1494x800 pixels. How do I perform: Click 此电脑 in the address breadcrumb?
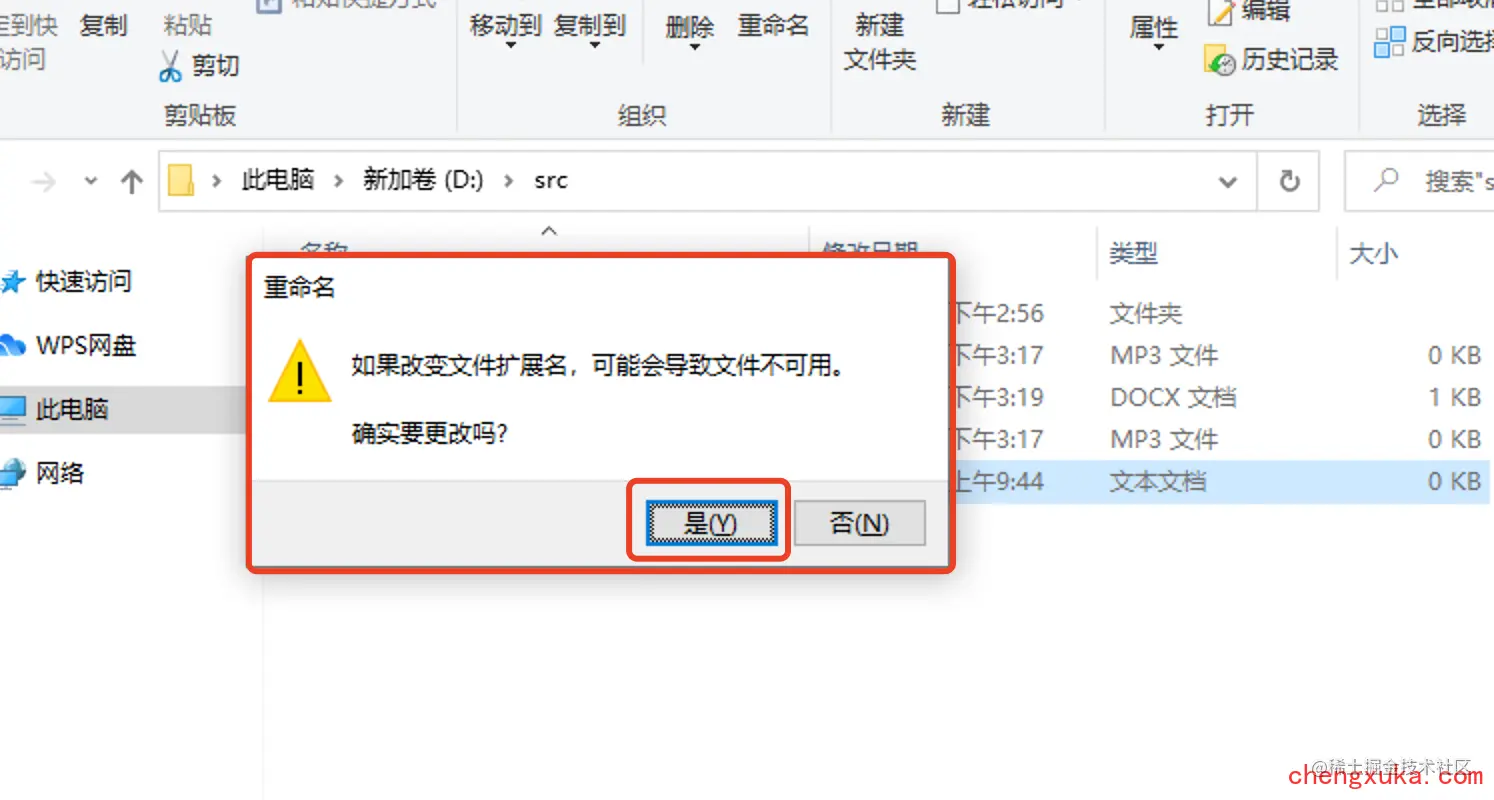pyautogui.click(x=278, y=180)
